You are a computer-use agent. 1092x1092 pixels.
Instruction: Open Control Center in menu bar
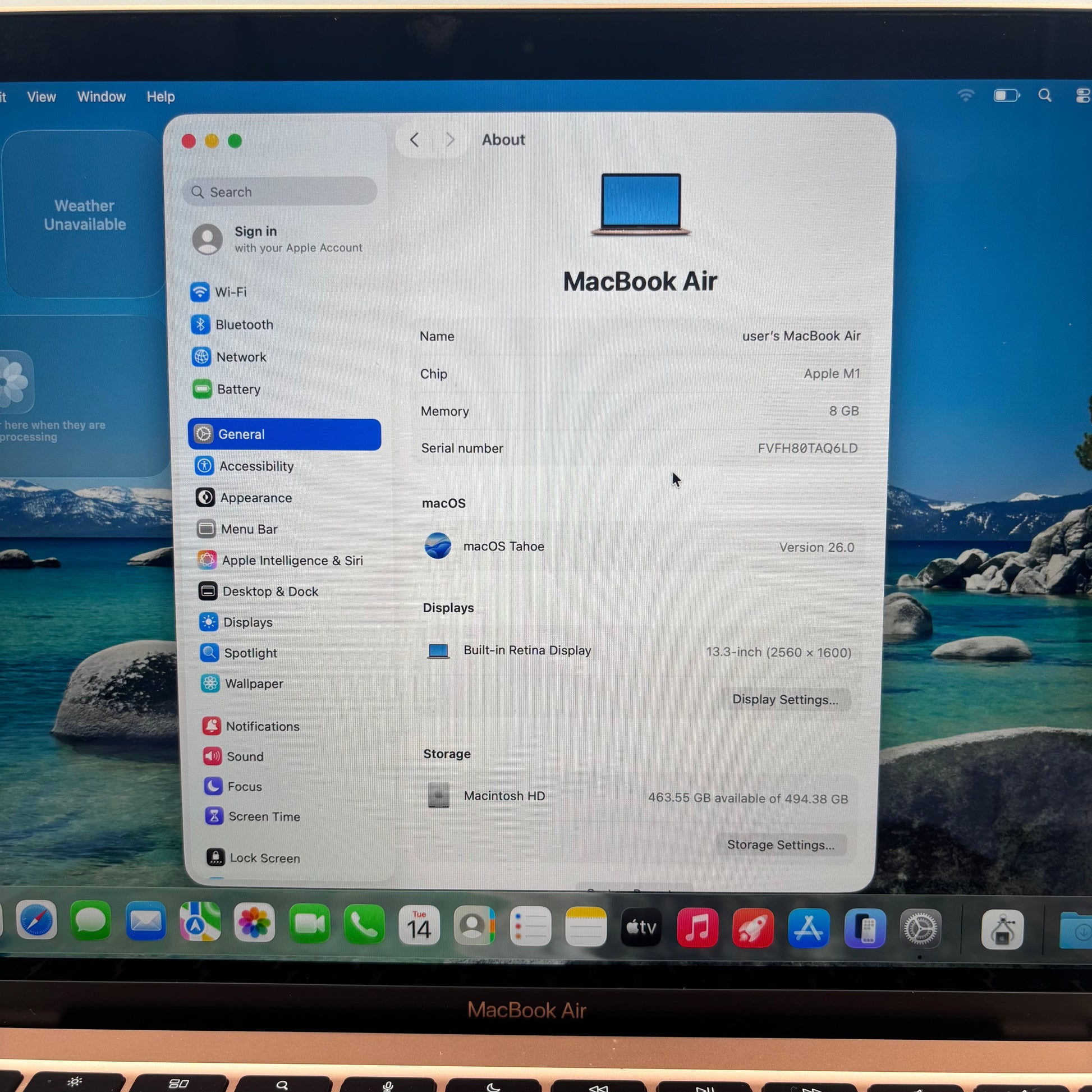(x=1081, y=95)
